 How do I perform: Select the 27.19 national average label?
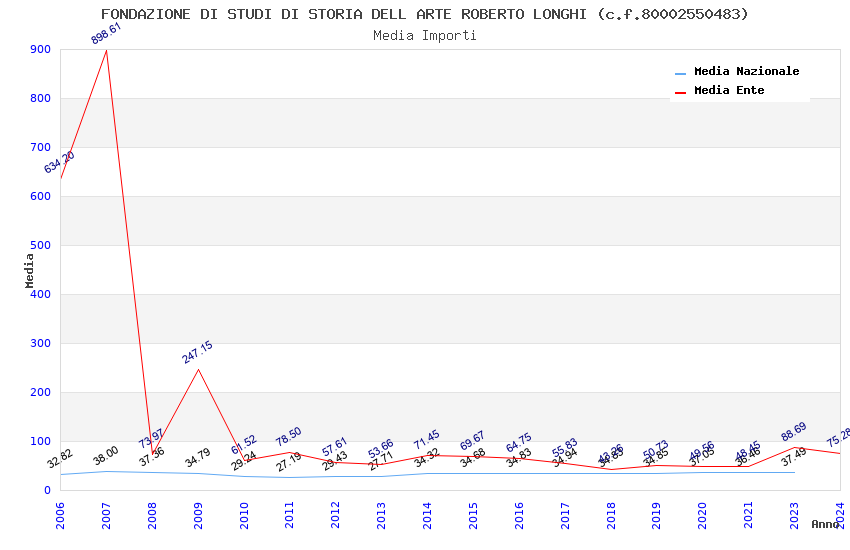(x=288, y=462)
